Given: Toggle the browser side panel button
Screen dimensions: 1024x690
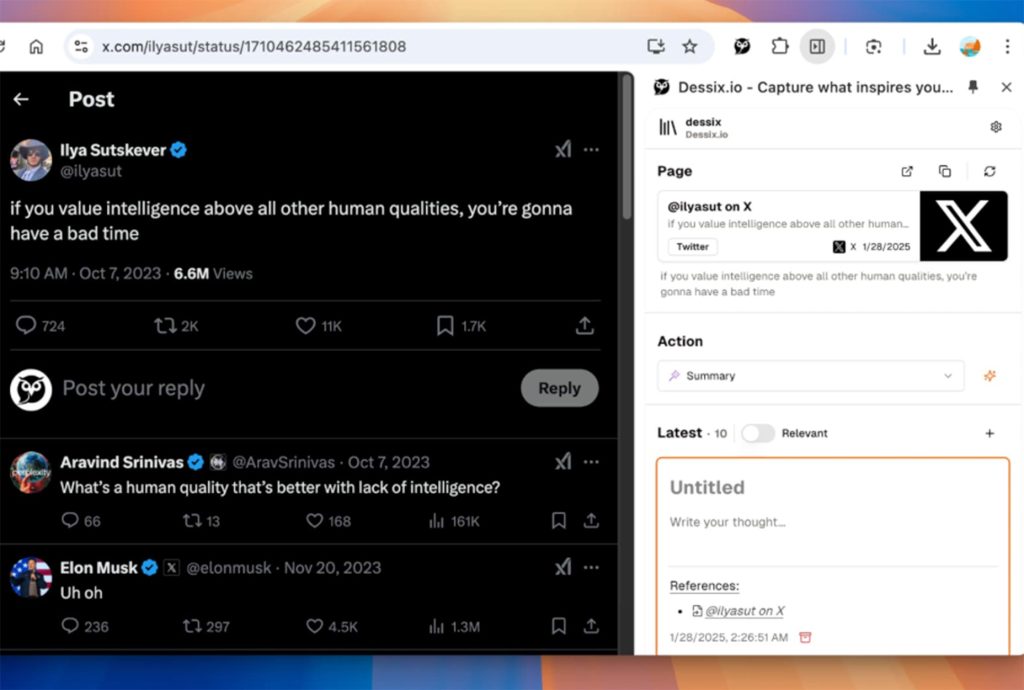Looking at the screenshot, I should point(817,46).
